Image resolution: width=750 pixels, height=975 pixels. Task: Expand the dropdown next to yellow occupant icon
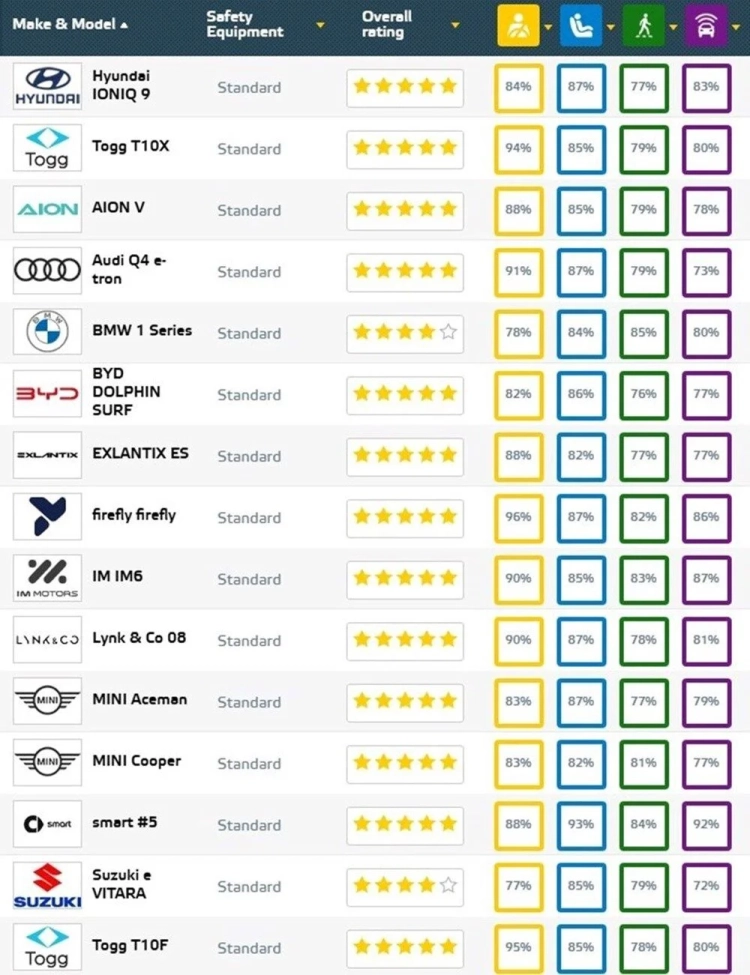[x=549, y=26]
